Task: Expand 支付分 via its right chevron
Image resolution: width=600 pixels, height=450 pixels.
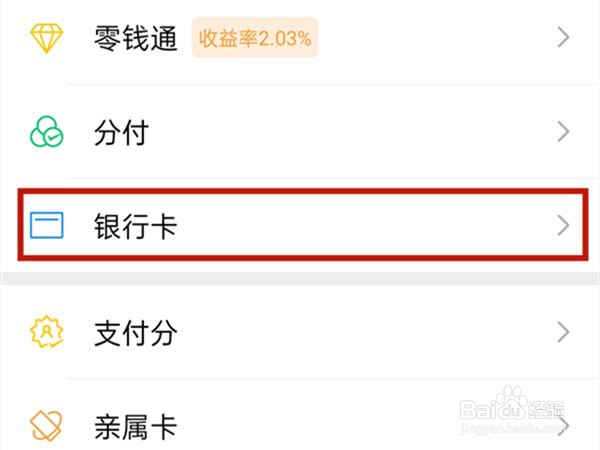Action: 563,332
